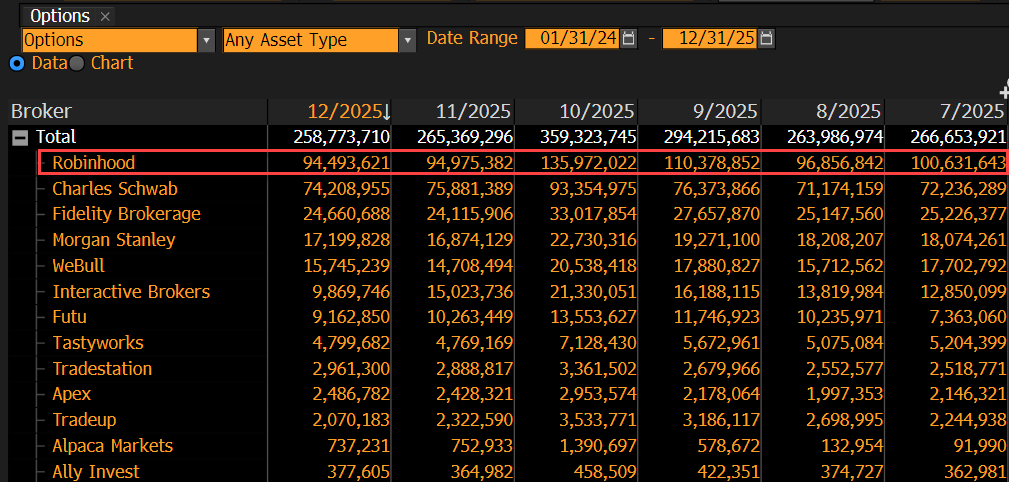Edit the 12/31/25 end date field

(709, 39)
